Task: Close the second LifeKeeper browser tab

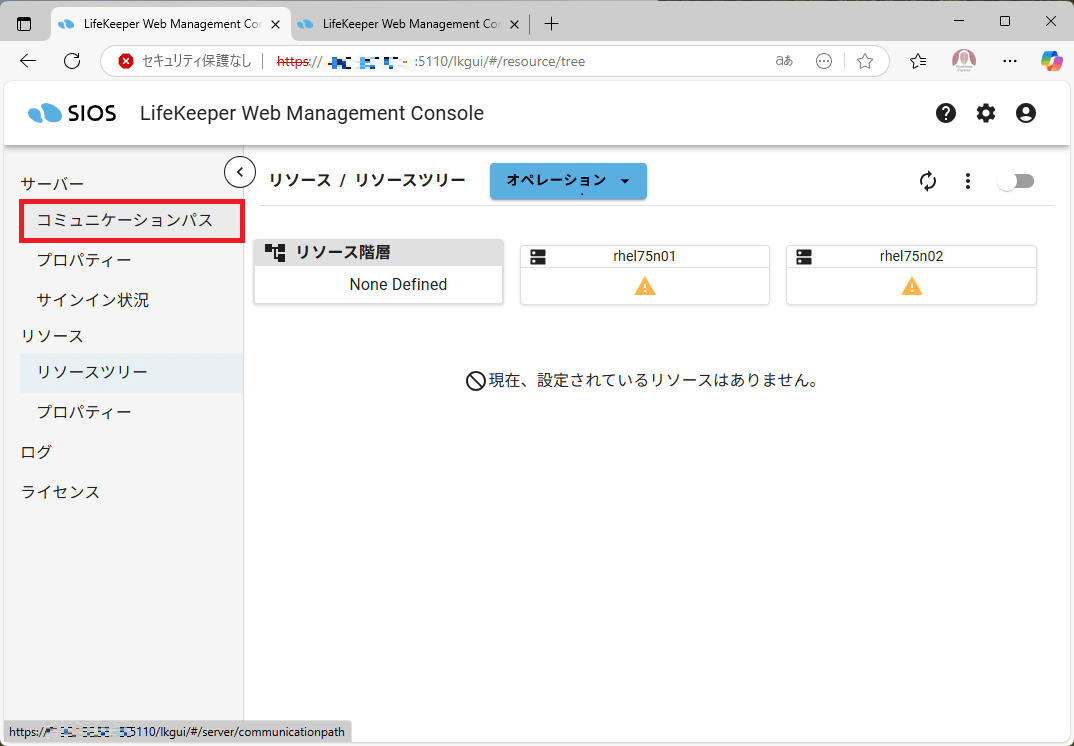Action: pos(514,24)
